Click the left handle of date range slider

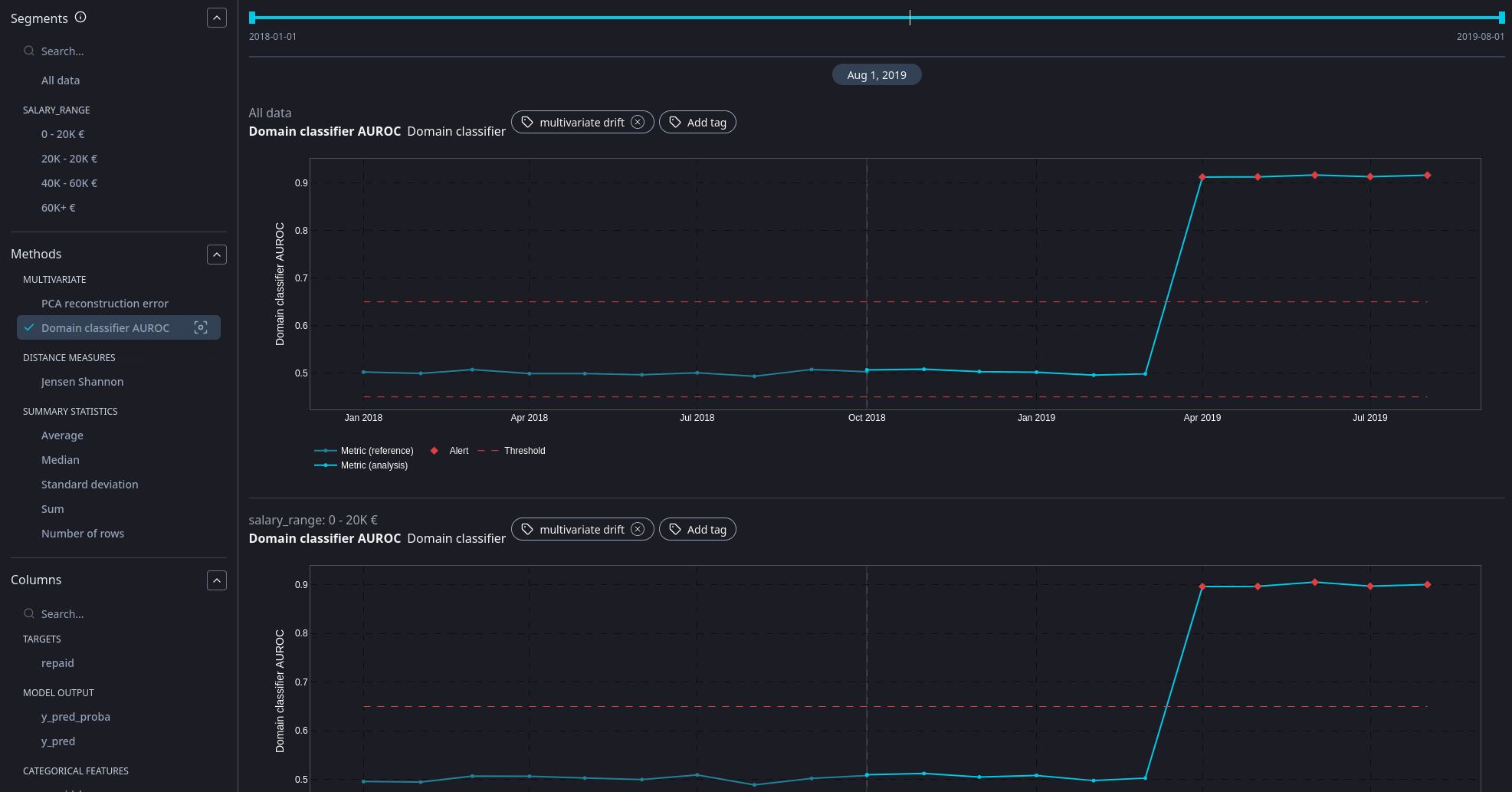tap(252, 18)
